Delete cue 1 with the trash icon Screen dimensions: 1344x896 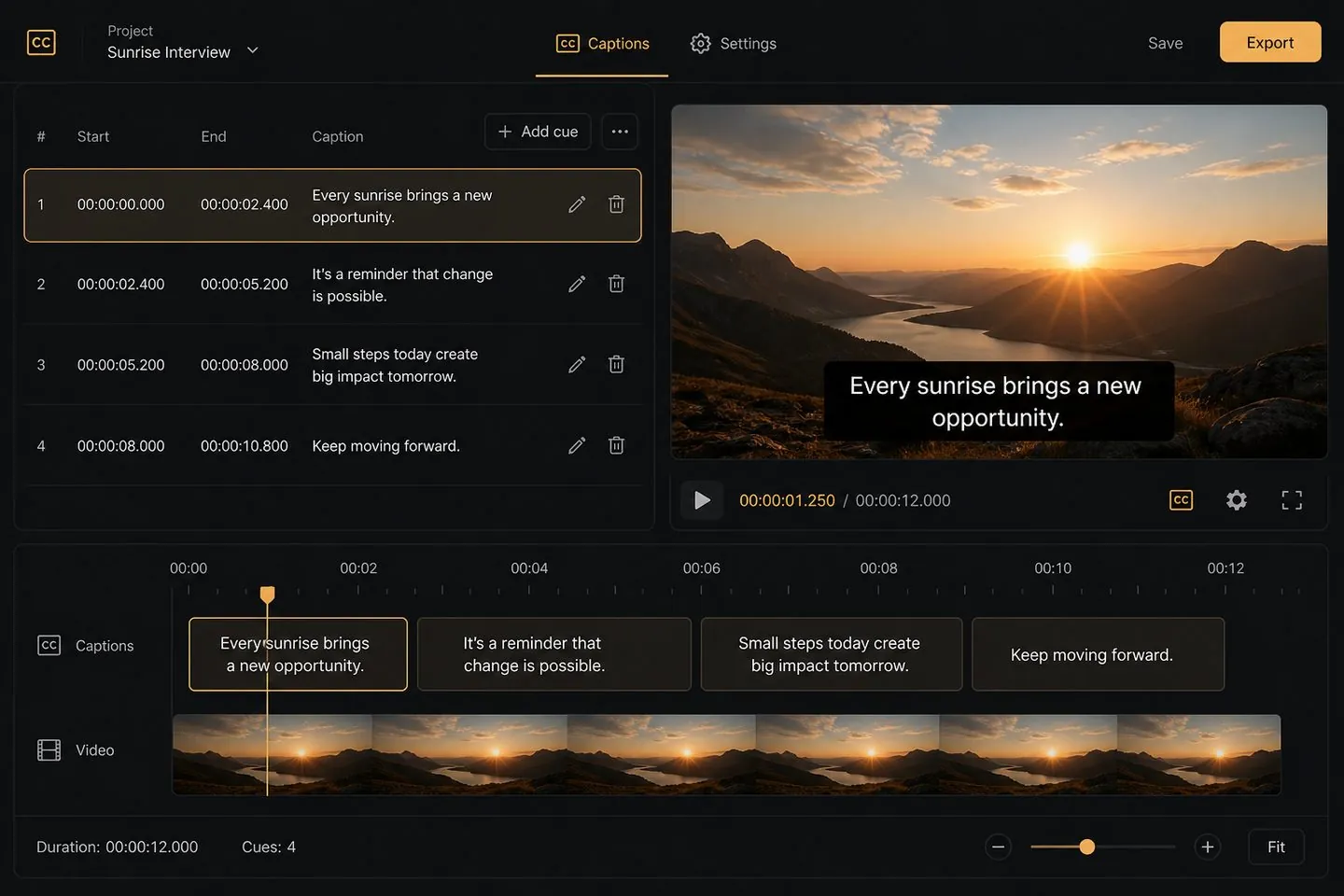coord(616,204)
